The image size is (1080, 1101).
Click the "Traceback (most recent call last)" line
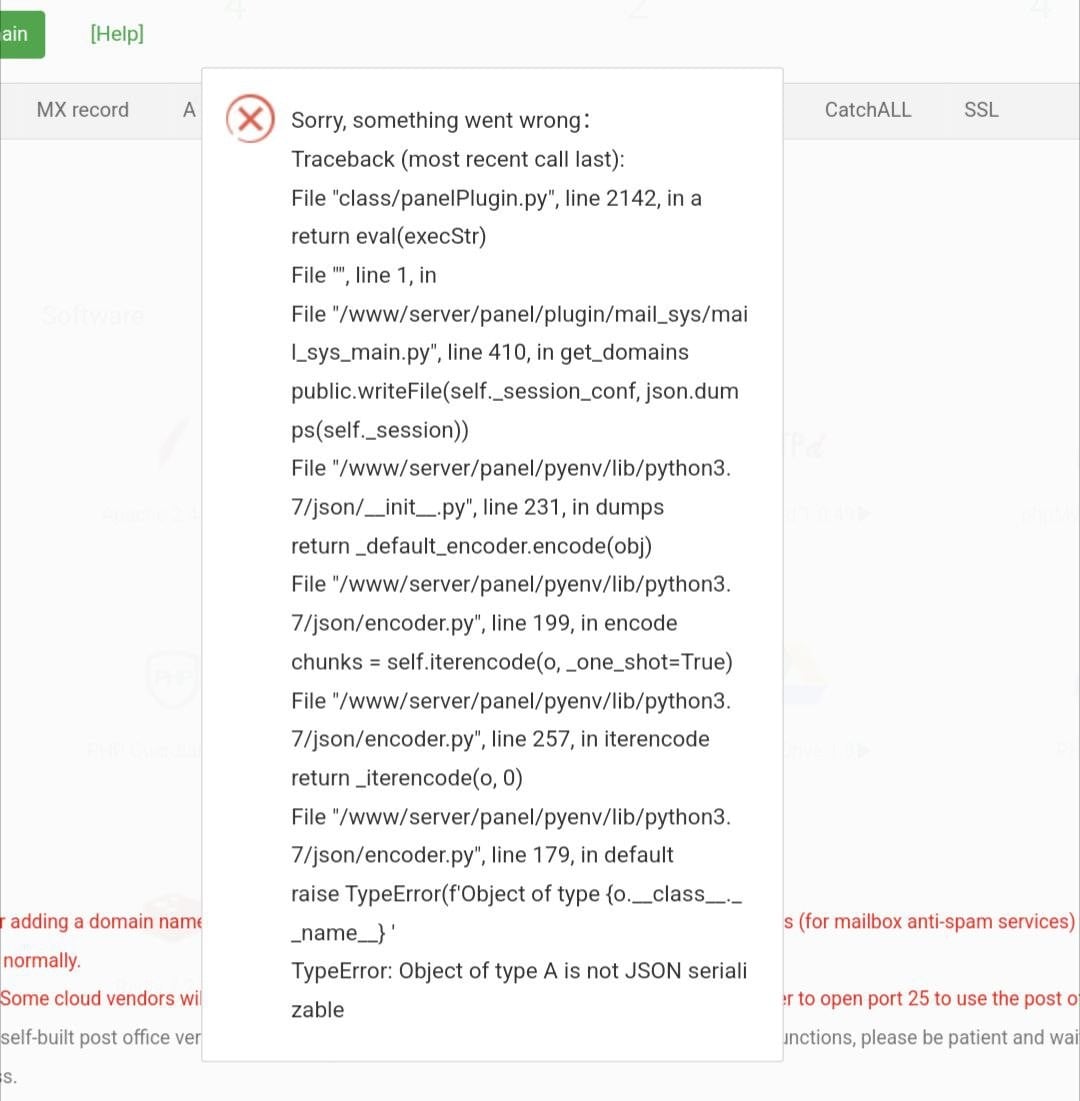(x=458, y=160)
